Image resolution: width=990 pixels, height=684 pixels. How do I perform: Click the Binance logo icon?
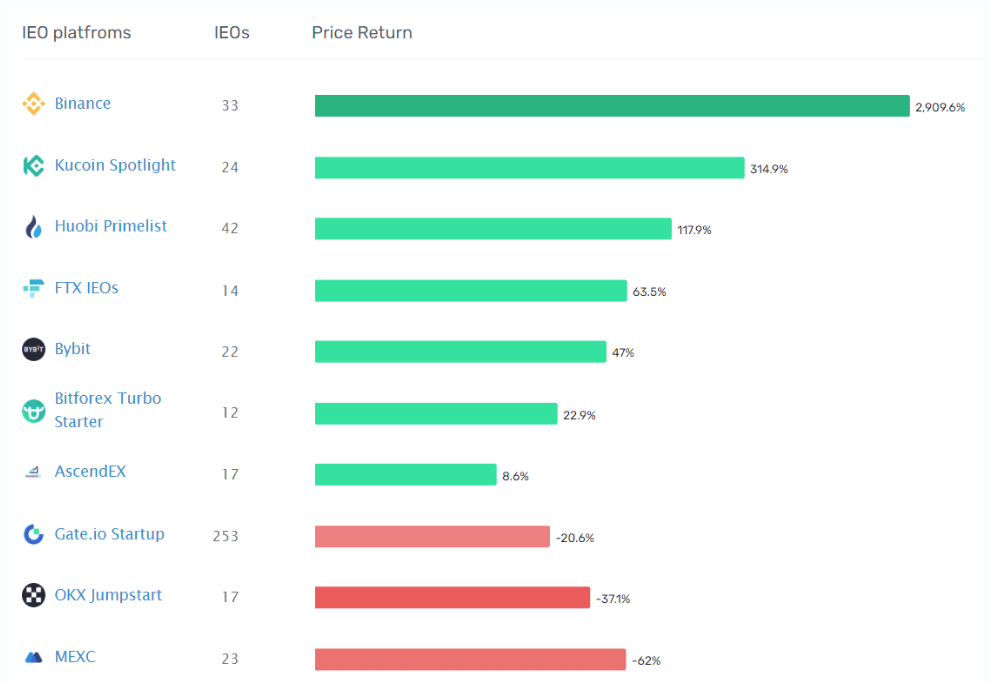point(33,104)
